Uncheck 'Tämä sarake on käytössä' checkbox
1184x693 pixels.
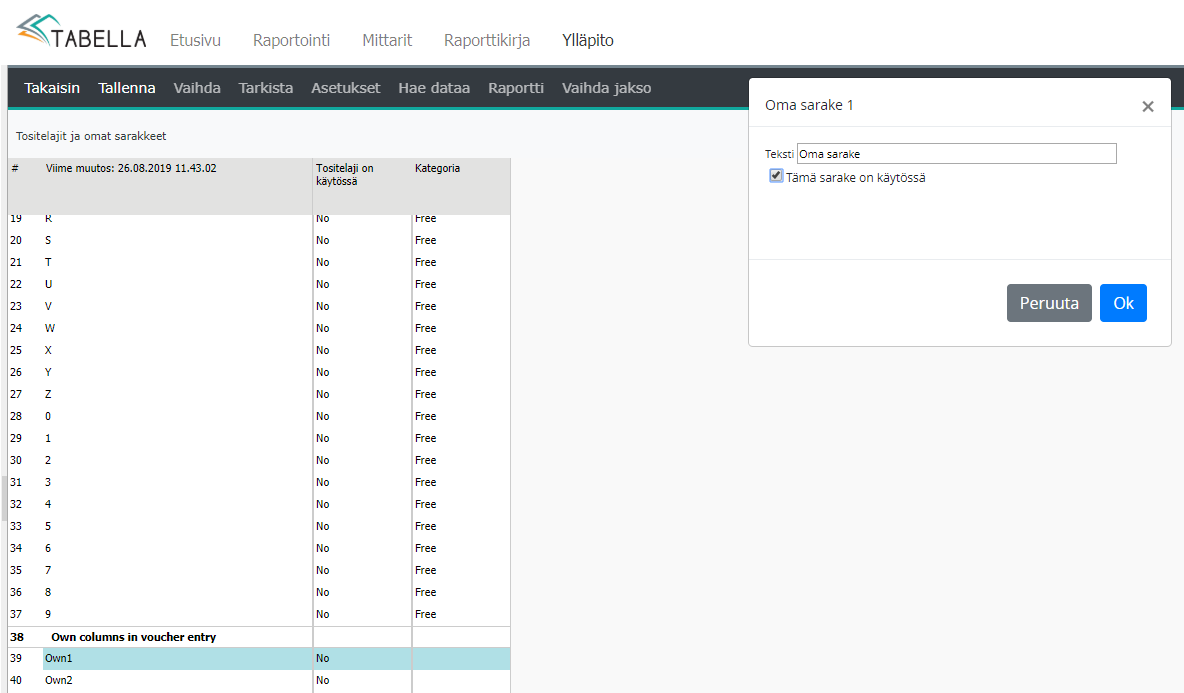(776, 176)
